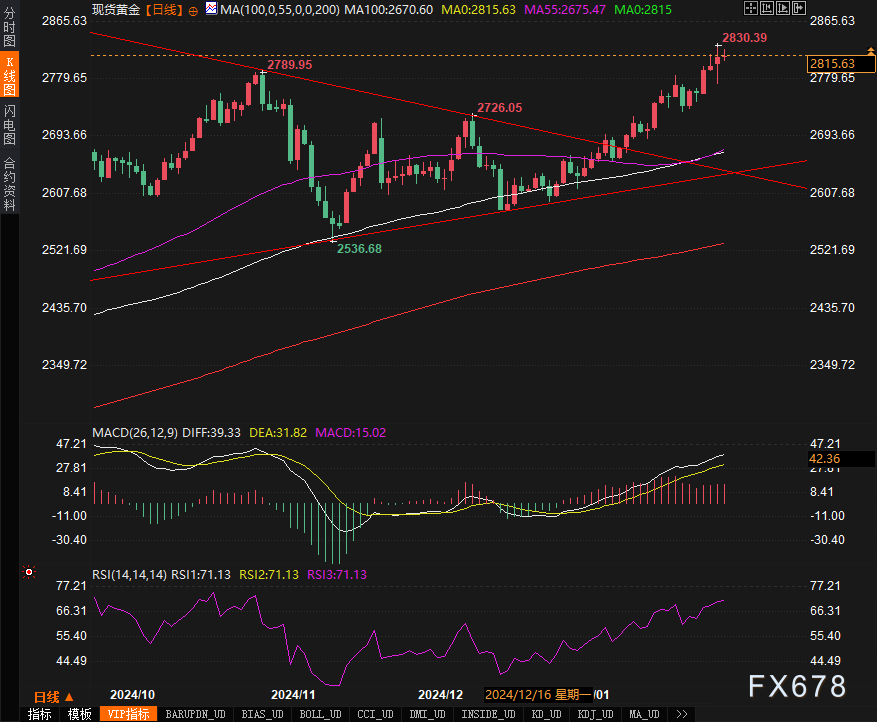The width and height of the screenshot is (877, 722).
Task: Click the 2830.39 high price marker
Action: [744, 37]
